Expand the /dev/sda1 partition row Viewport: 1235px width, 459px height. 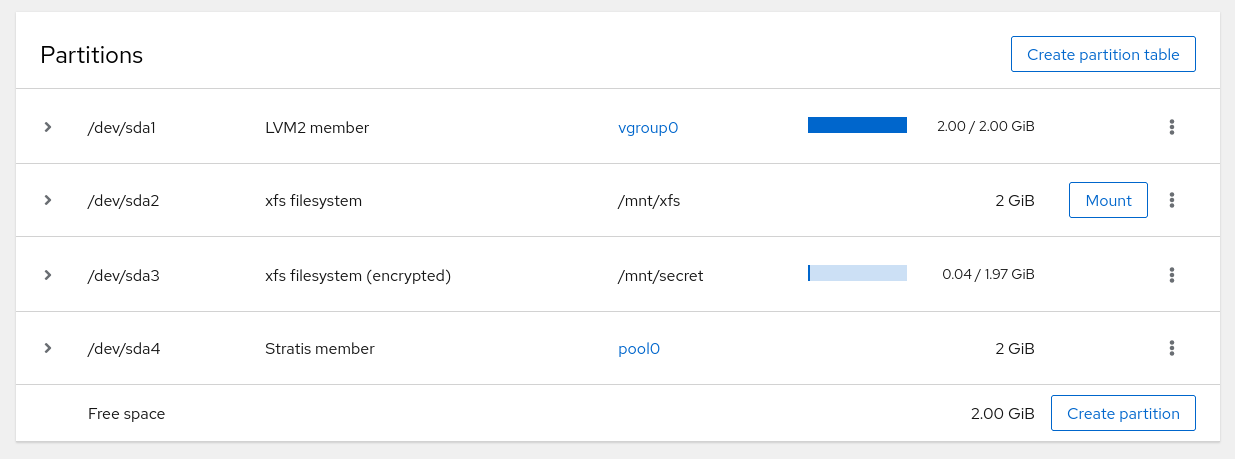click(47, 127)
